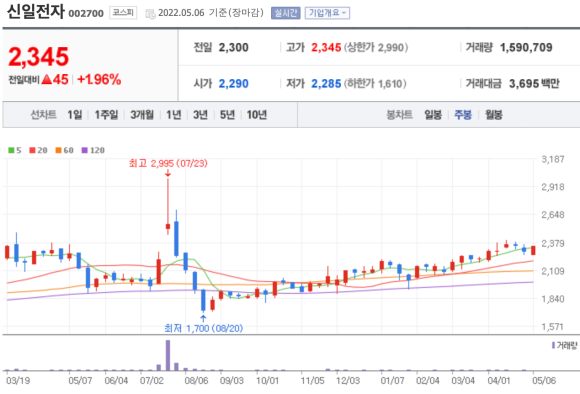The height and width of the screenshot is (394, 580).
Task: Click the 저가 value 2,285
Action: [x=326, y=84]
